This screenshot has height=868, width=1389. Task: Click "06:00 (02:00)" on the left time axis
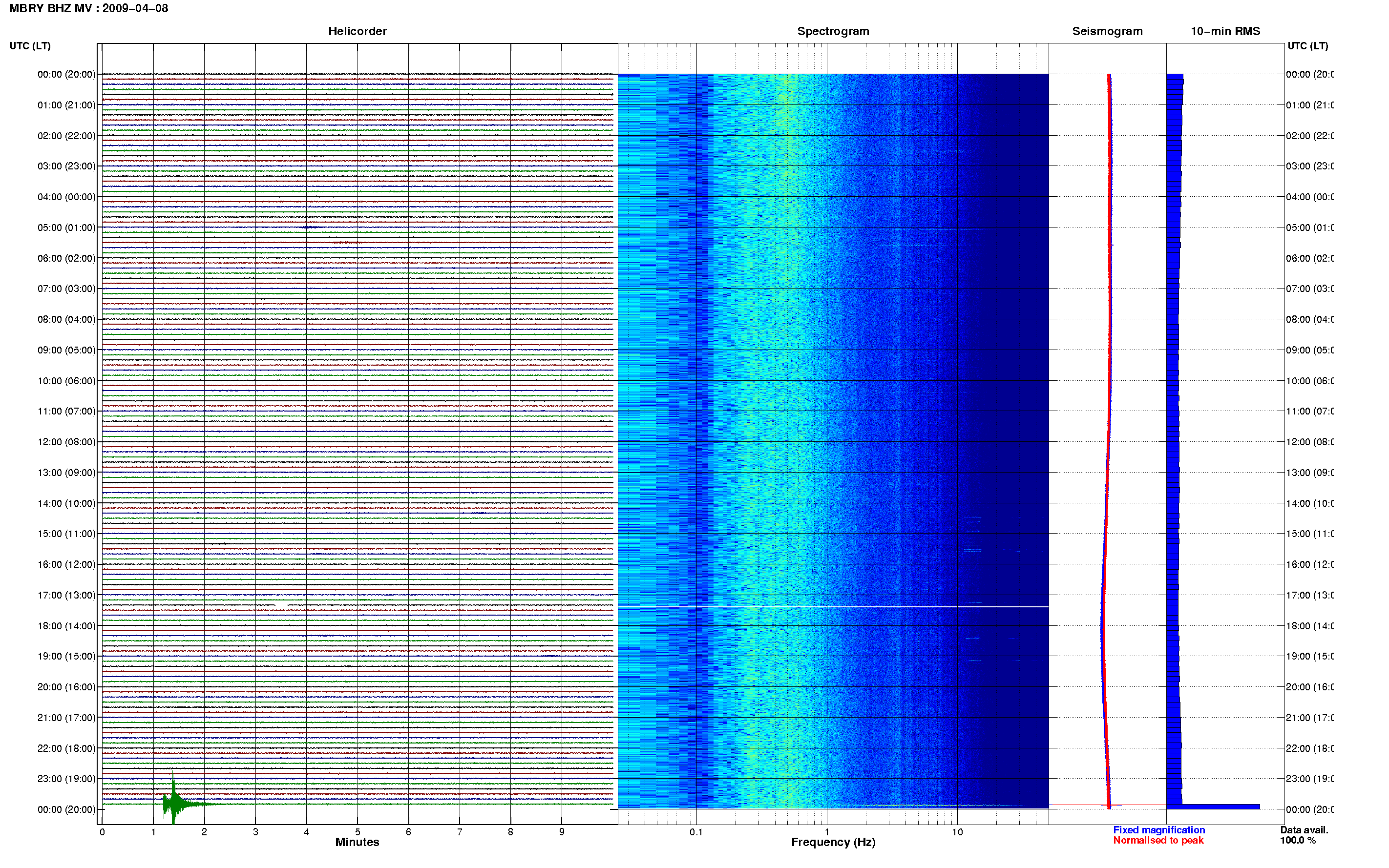click(66, 258)
